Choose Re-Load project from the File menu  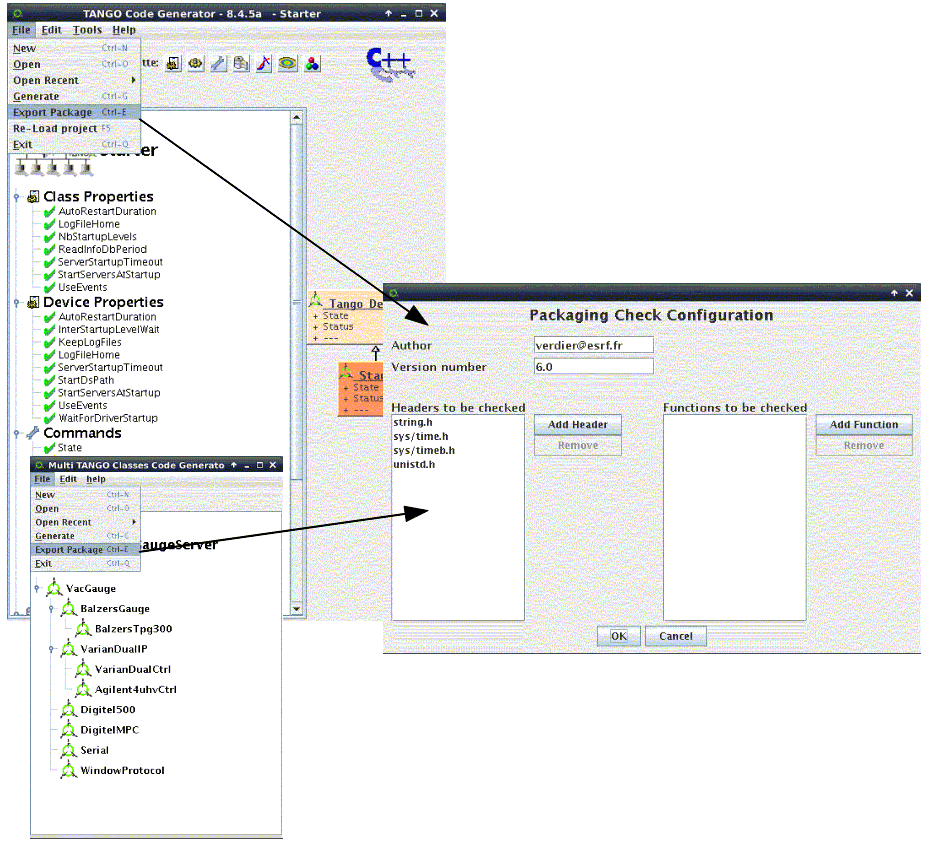74,128
